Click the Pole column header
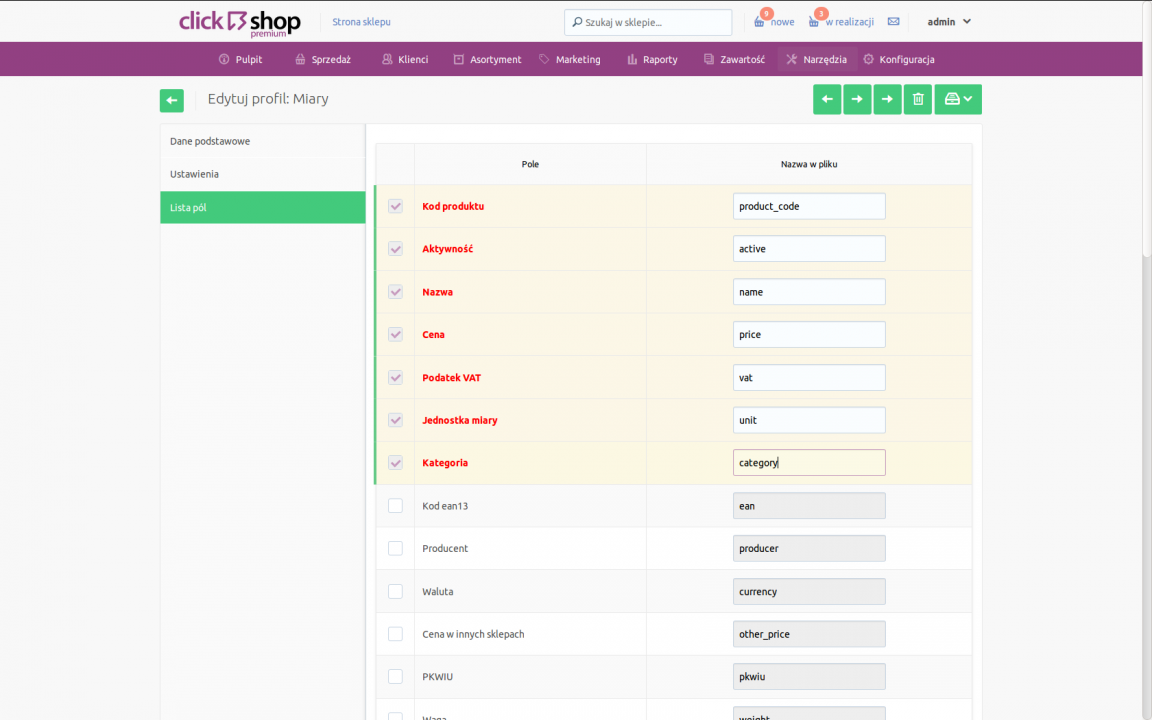 tap(530, 165)
